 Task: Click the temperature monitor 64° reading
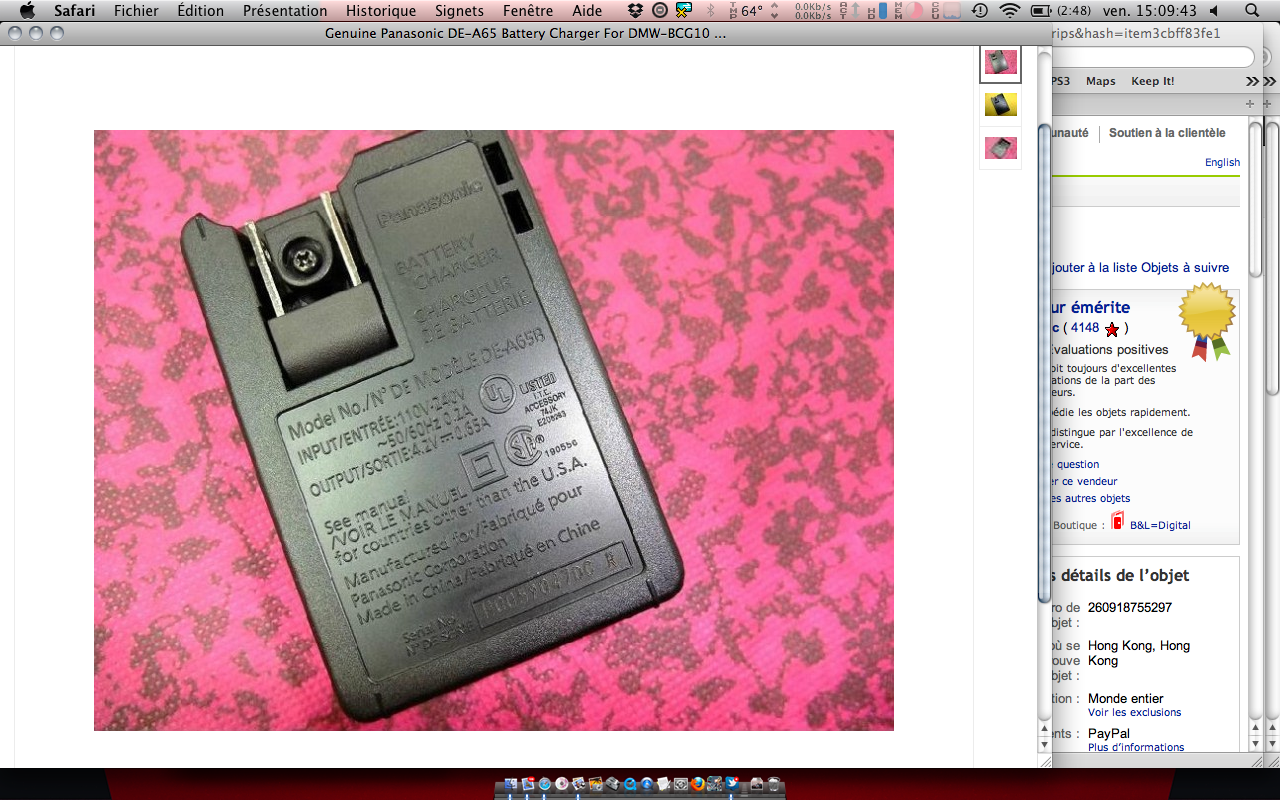pyautogui.click(x=752, y=11)
